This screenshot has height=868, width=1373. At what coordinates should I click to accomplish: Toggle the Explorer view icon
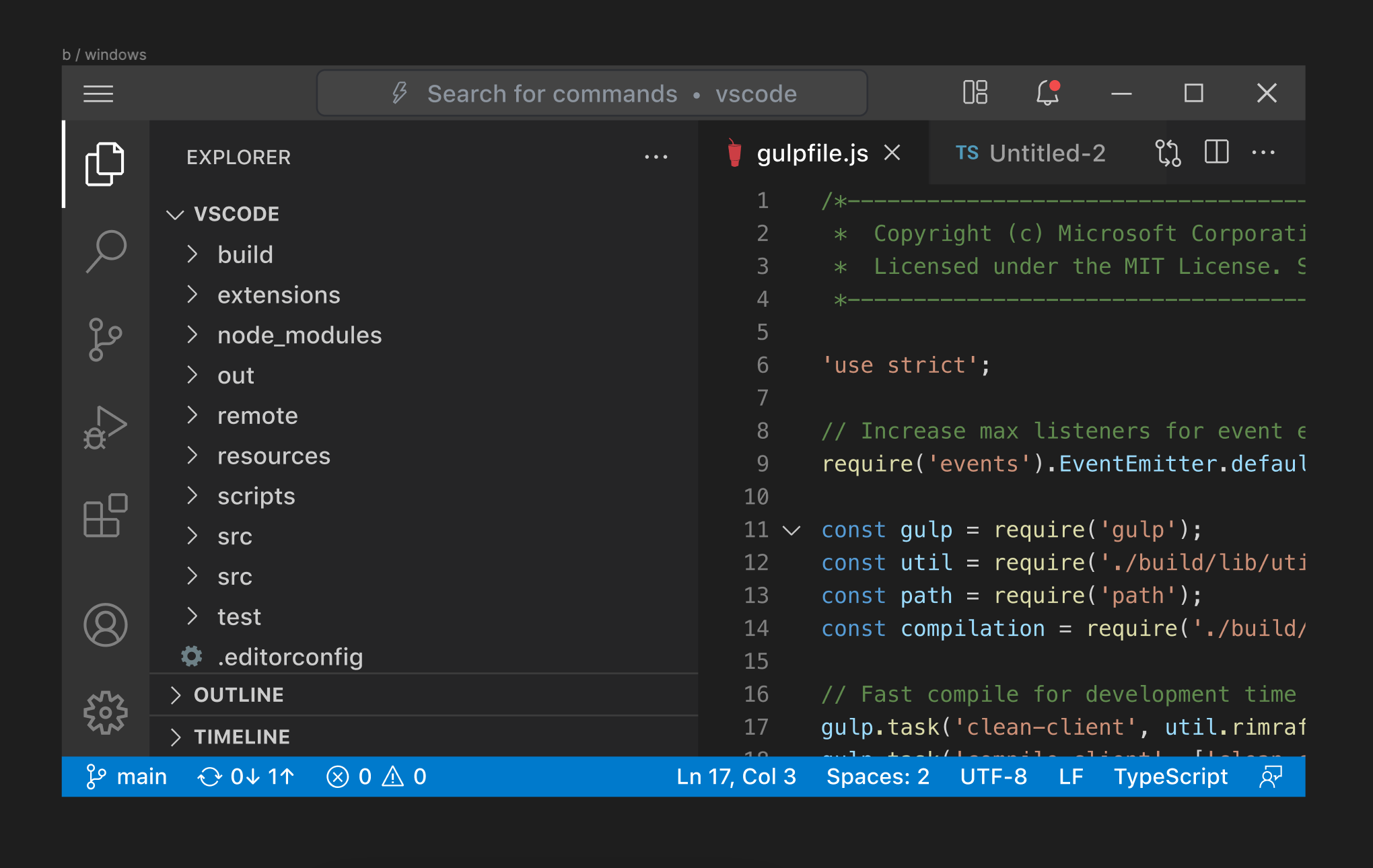(x=106, y=164)
